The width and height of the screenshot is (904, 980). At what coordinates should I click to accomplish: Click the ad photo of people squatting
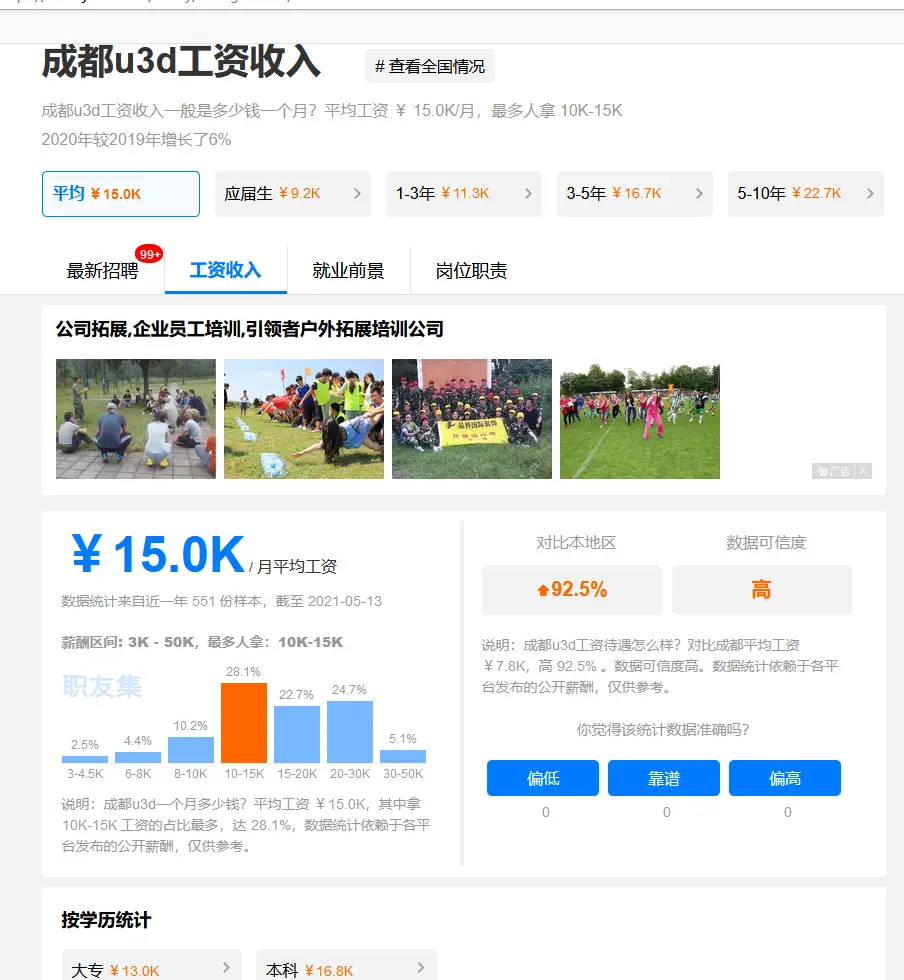136,419
